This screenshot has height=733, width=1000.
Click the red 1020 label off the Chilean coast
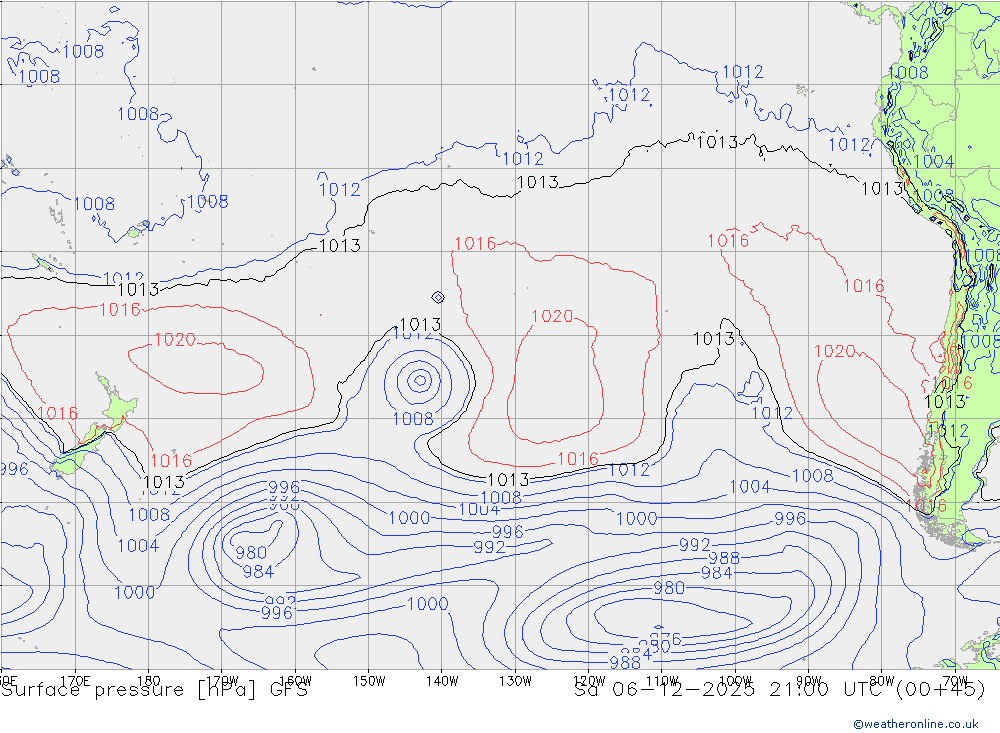point(834,351)
